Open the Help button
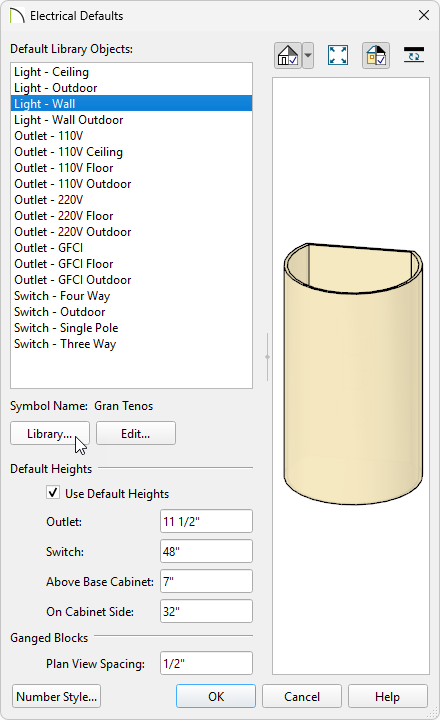This screenshot has height=720, width=440. [x=388, y=697]
